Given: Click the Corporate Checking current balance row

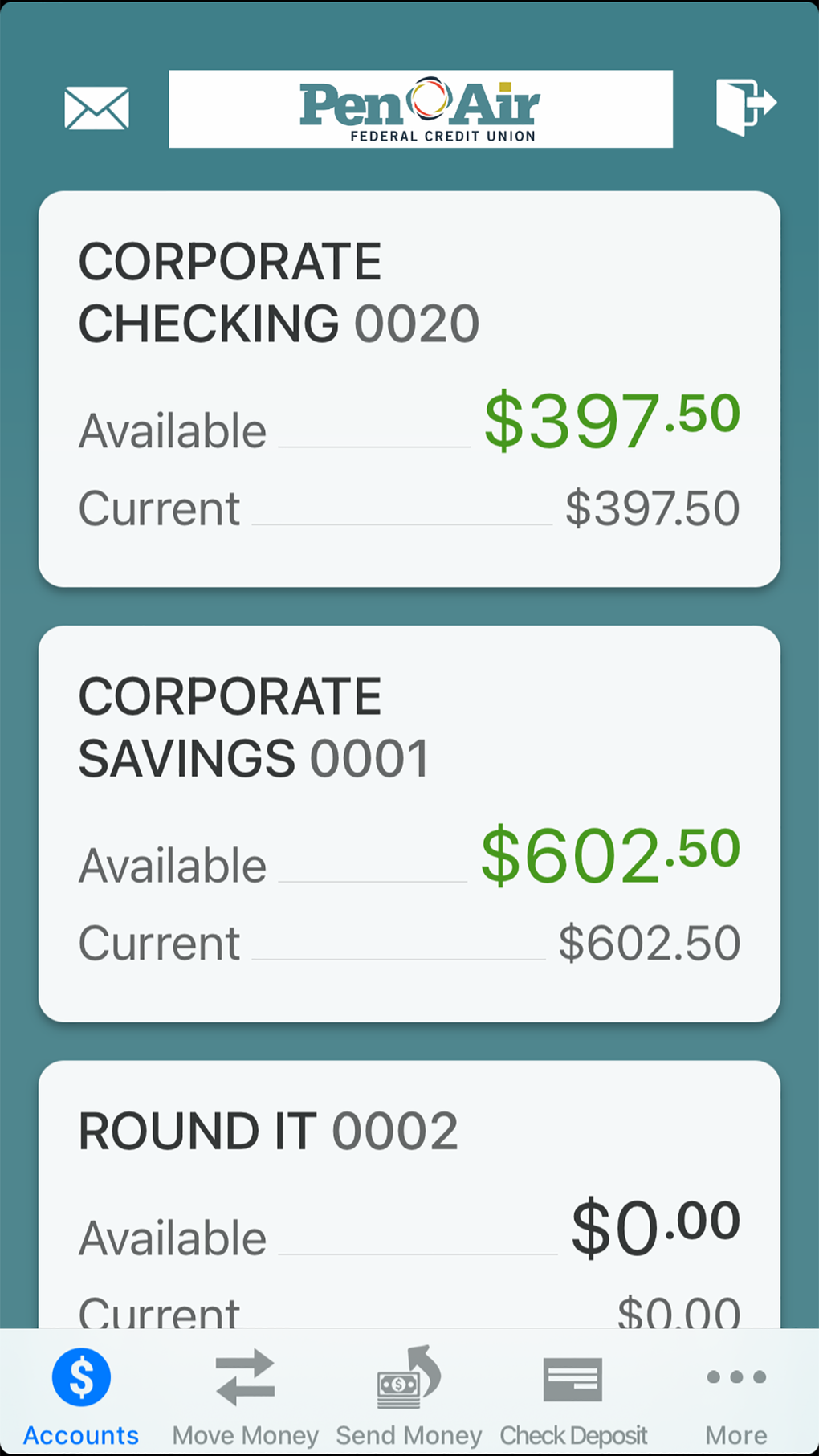Looking at the screenshot, I should point(409,508).
